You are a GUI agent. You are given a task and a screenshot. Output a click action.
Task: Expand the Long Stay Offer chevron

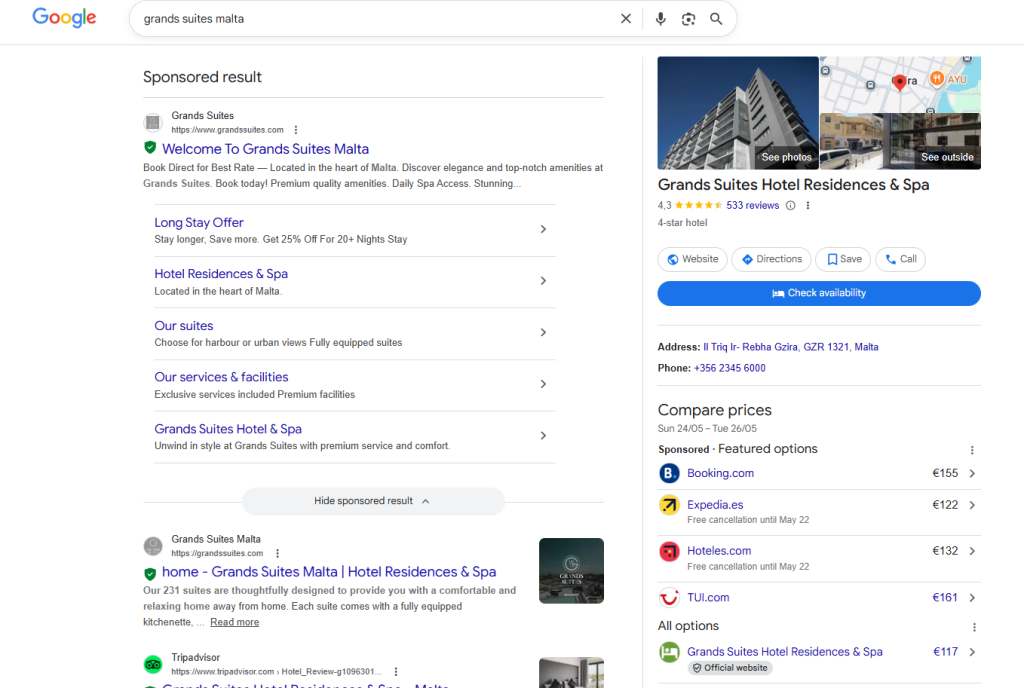pos(543,230)
